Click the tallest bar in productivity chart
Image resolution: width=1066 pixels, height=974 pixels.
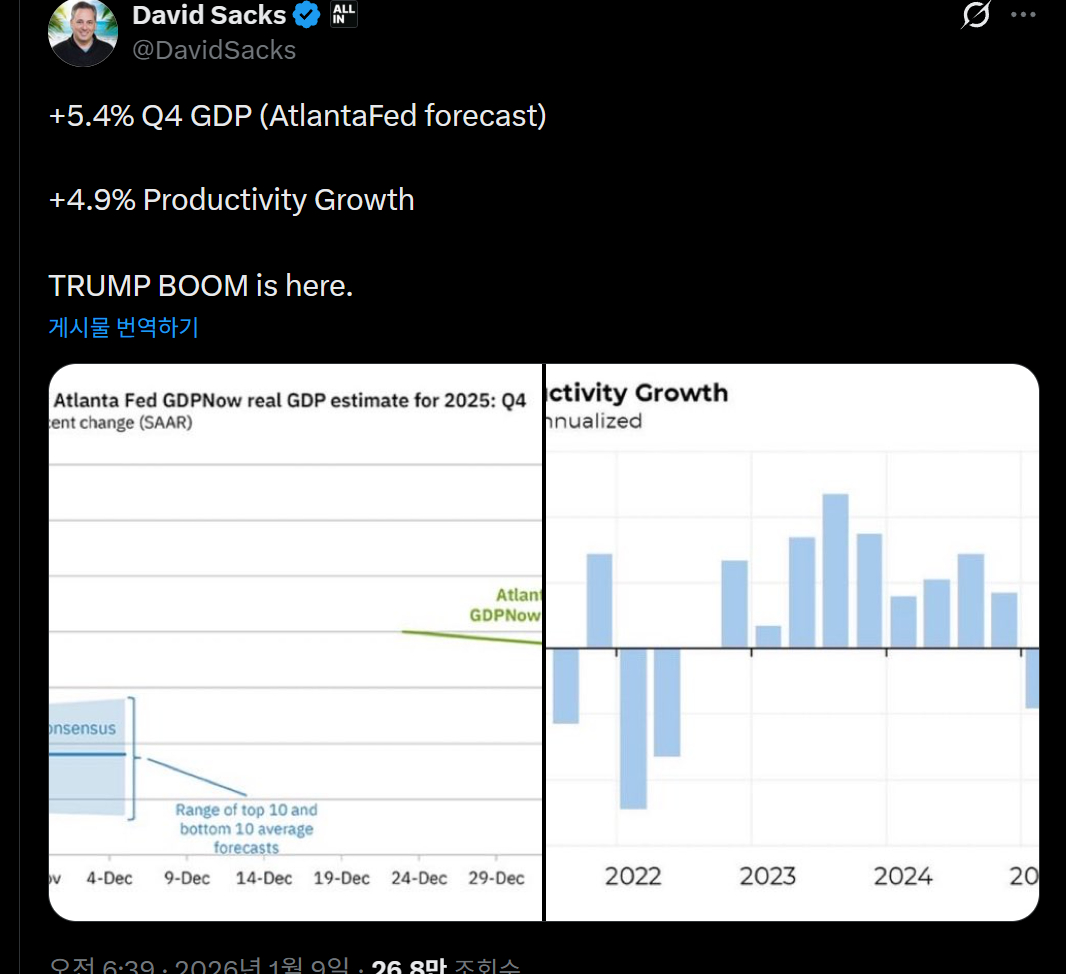click(x=835, y=570)
